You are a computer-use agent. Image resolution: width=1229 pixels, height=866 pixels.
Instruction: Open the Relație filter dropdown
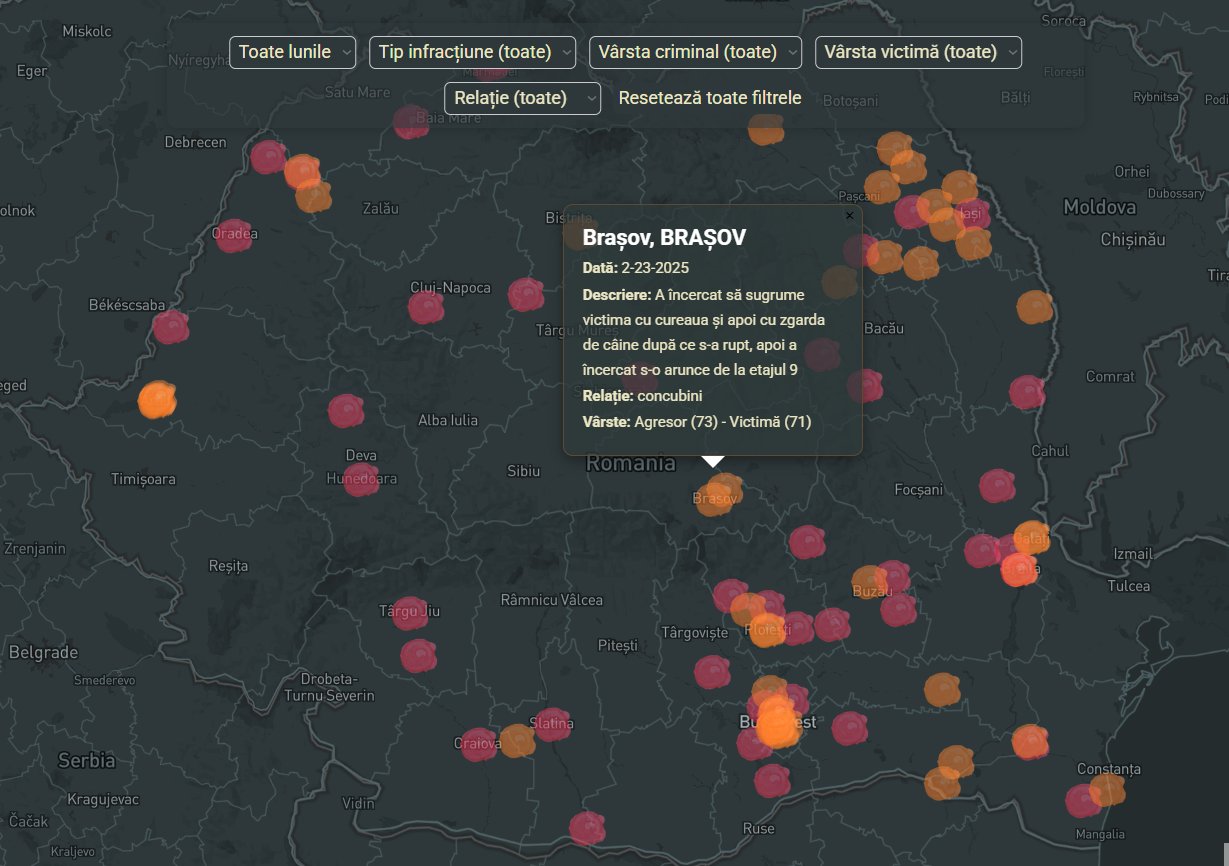[x=522, y=98]
